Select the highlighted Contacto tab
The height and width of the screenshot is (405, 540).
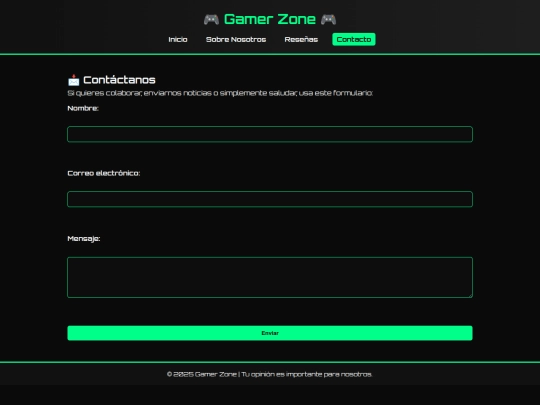click(354, 40)
